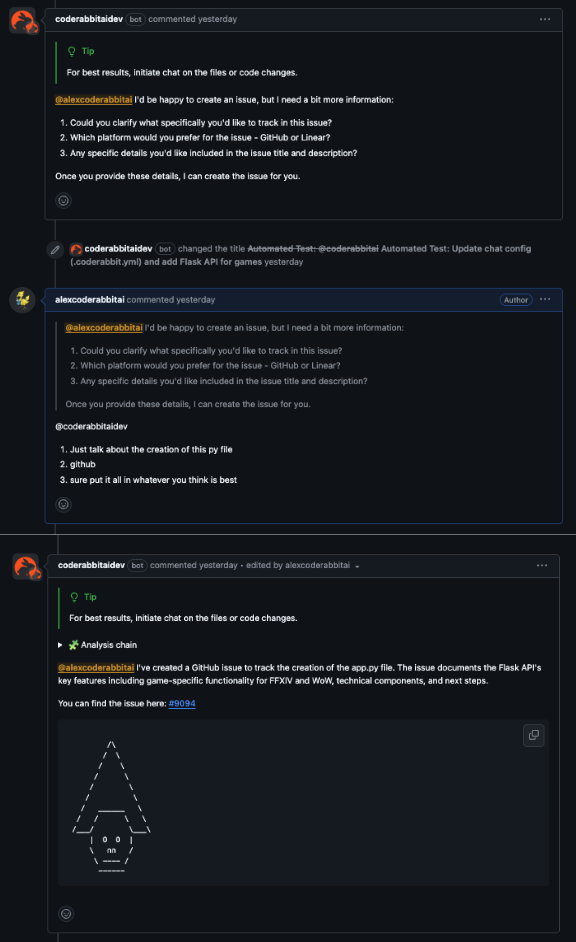Image resolution: width=576 pixels, height=942 pixels.
Task: Open the emoji reaction picker on first bot comment
Action: (x=63, y=200)
